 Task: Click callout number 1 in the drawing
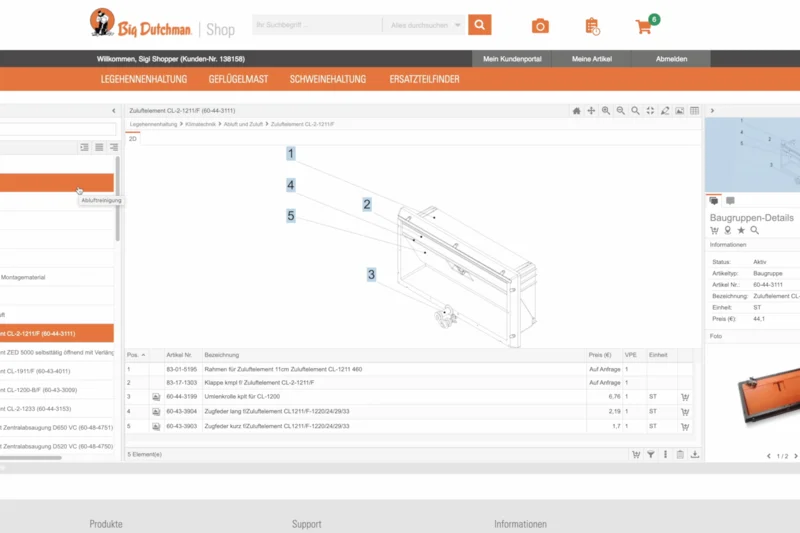tap(291, 154)
